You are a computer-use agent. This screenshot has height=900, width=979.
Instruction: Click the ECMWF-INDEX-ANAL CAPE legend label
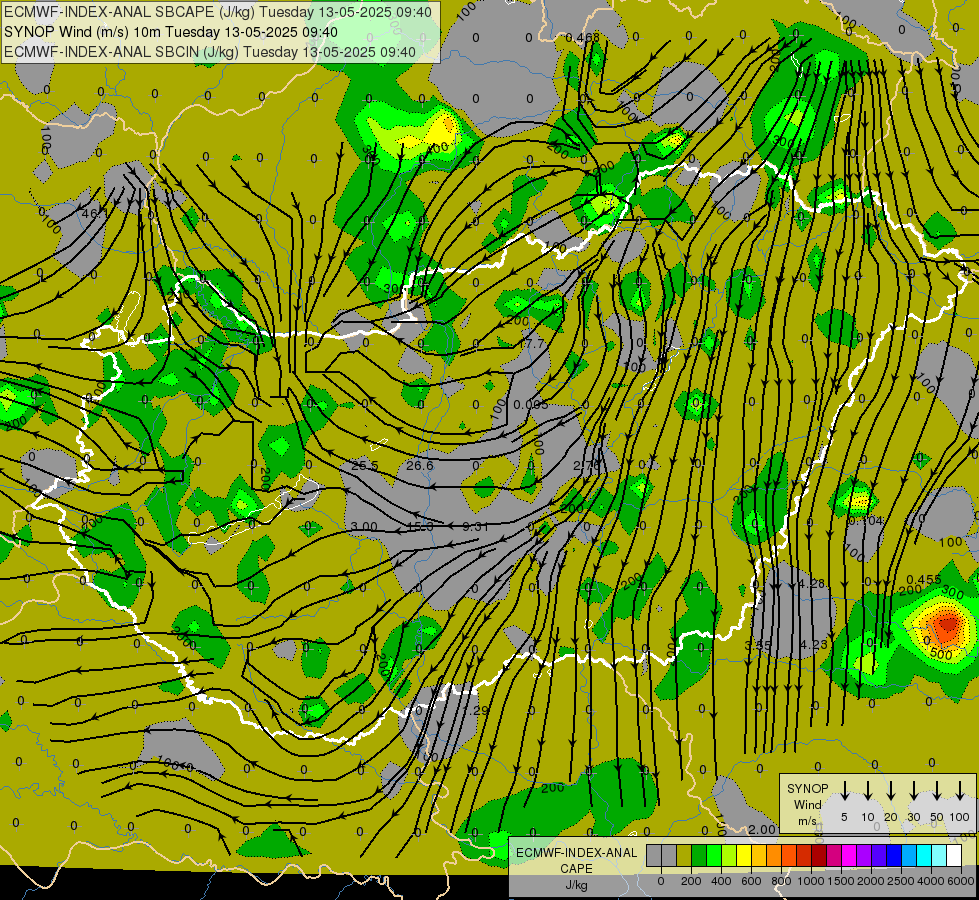click(x=576, y=861)
